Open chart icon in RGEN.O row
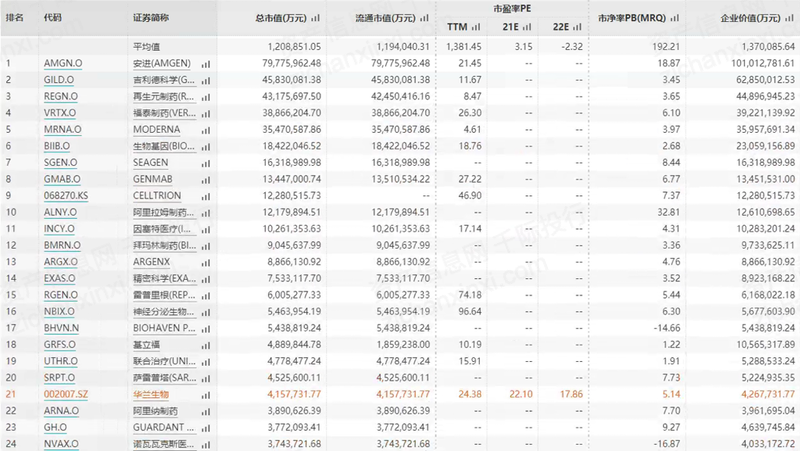This screenshot has height=451, width=800. (206, 296)
